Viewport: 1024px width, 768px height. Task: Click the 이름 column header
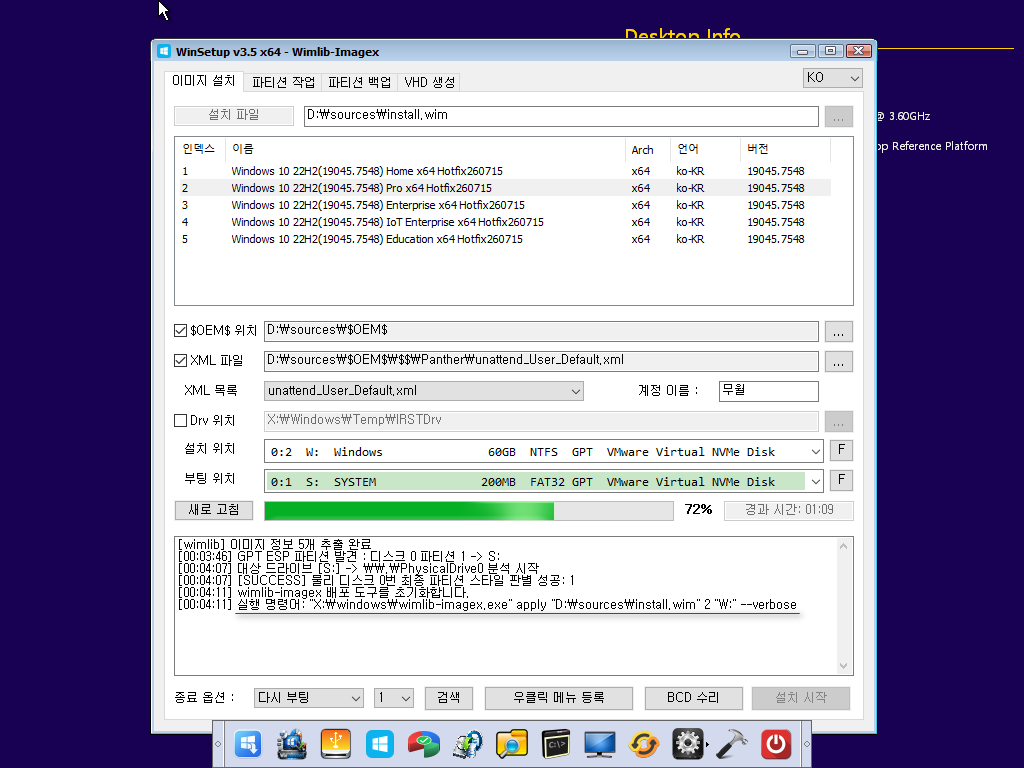(x=425, y=150)
